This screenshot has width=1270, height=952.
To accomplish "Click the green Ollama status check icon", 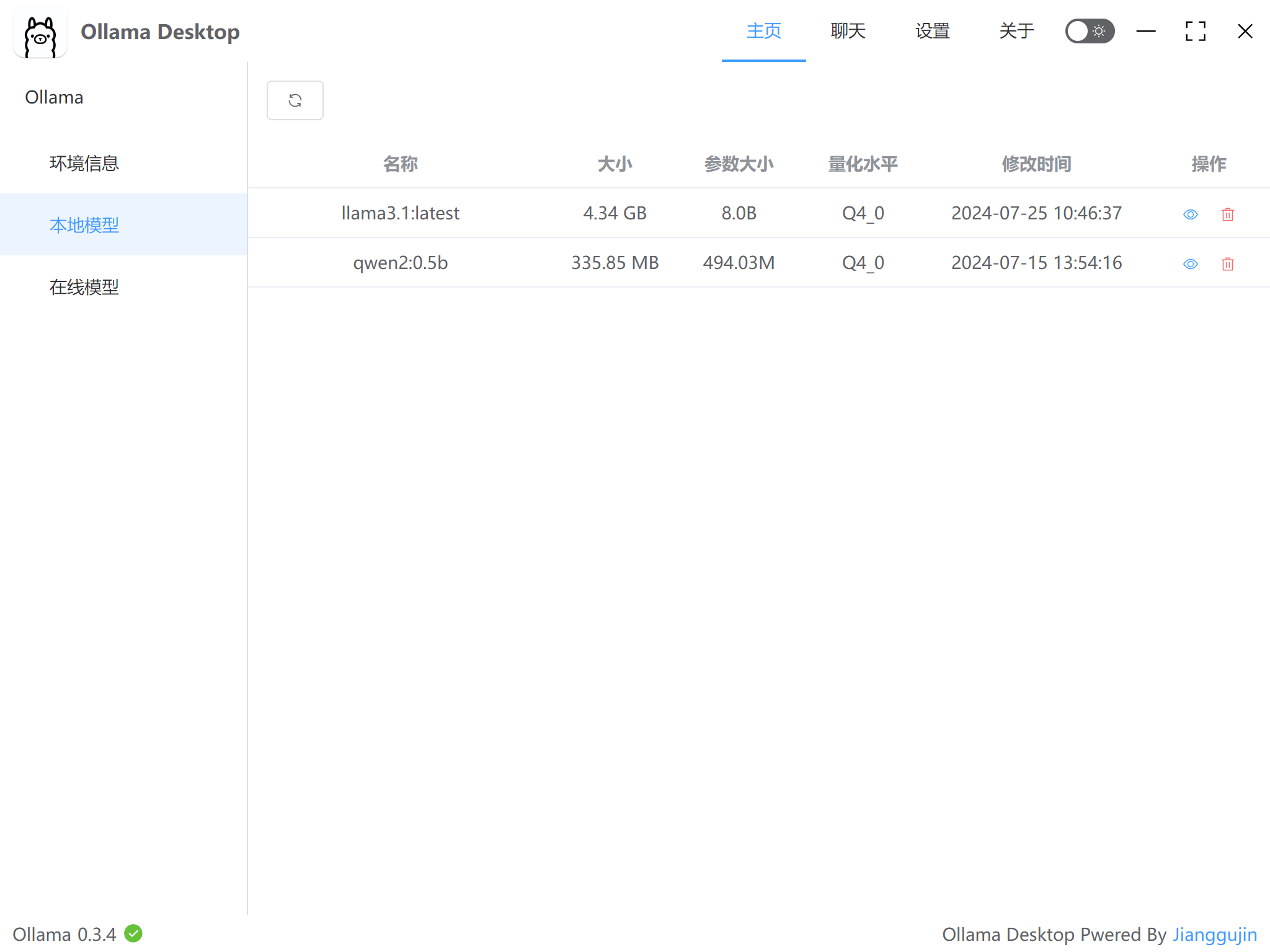I will click(133, 933).
